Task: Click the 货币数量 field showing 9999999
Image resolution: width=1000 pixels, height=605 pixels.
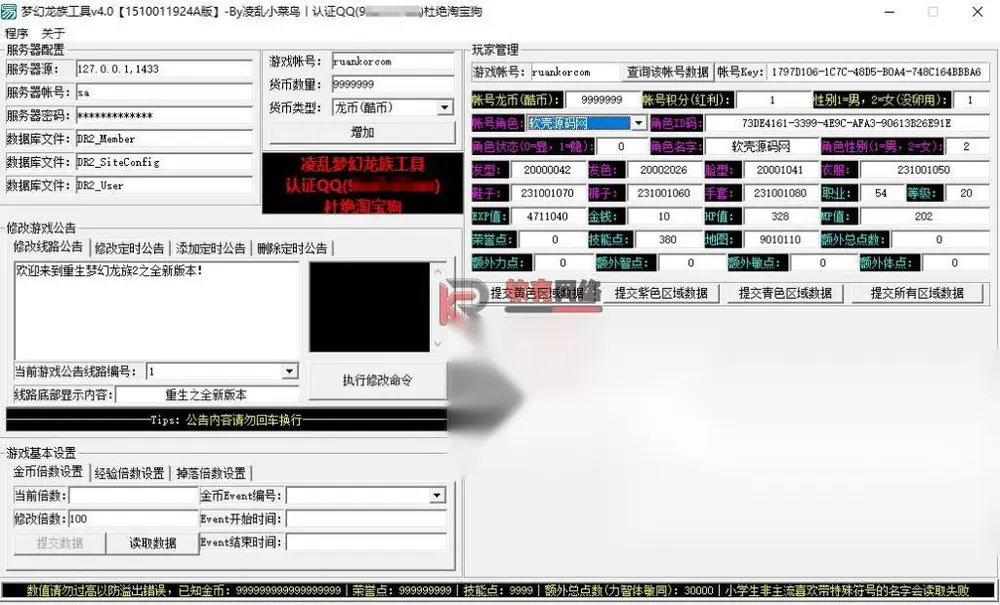Action: [x=393, y=84]
